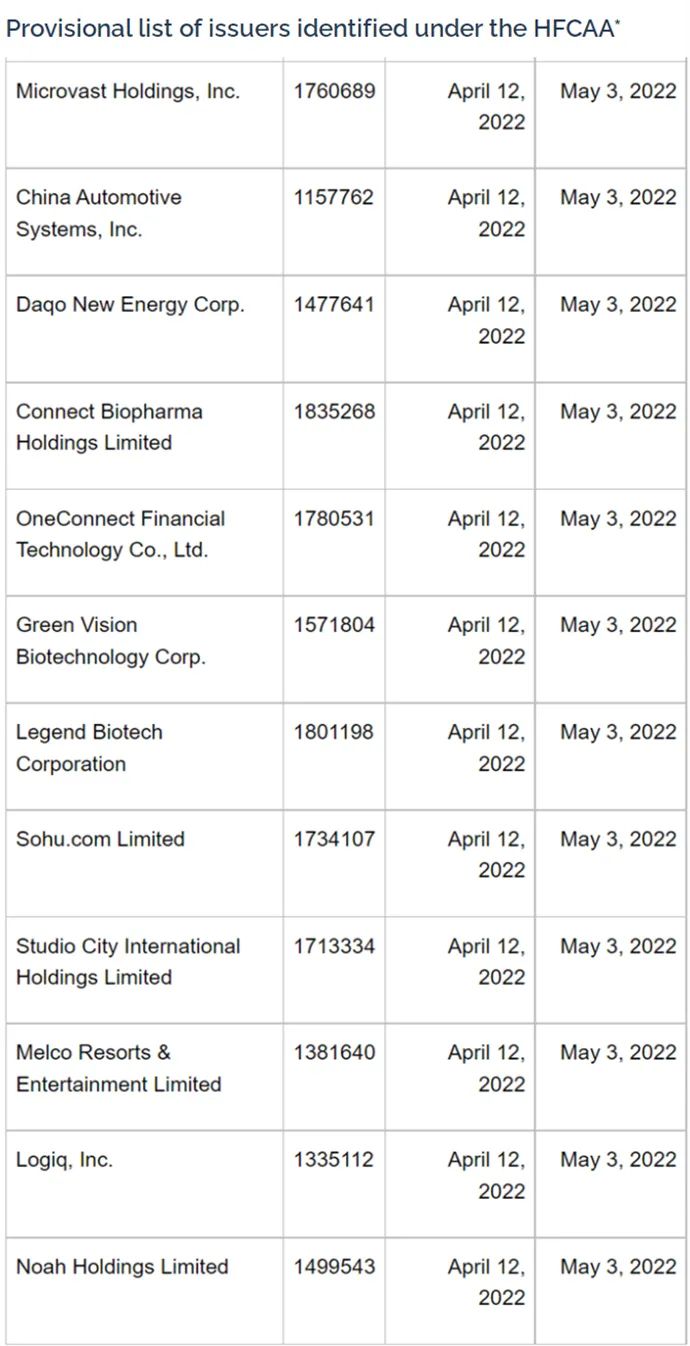The width and height of the screenshot is (690, 1346).
Task: Click the Logiq, Inc. company name
Action: coord(64,1160)
